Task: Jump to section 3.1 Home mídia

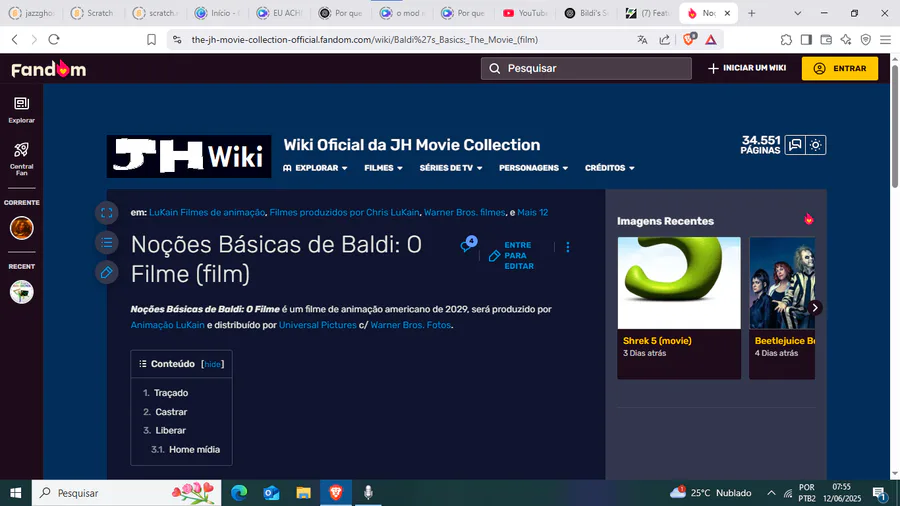Action: coord(185,450)
